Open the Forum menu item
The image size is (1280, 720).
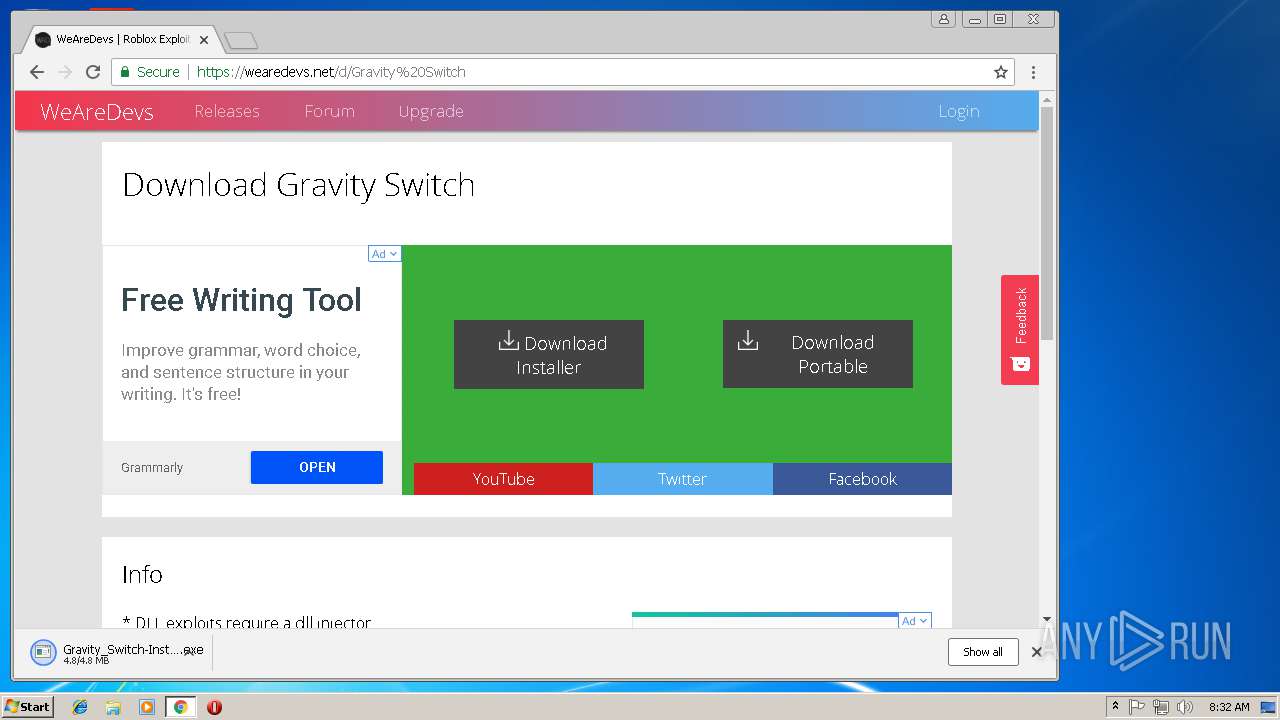coord(329,111)
